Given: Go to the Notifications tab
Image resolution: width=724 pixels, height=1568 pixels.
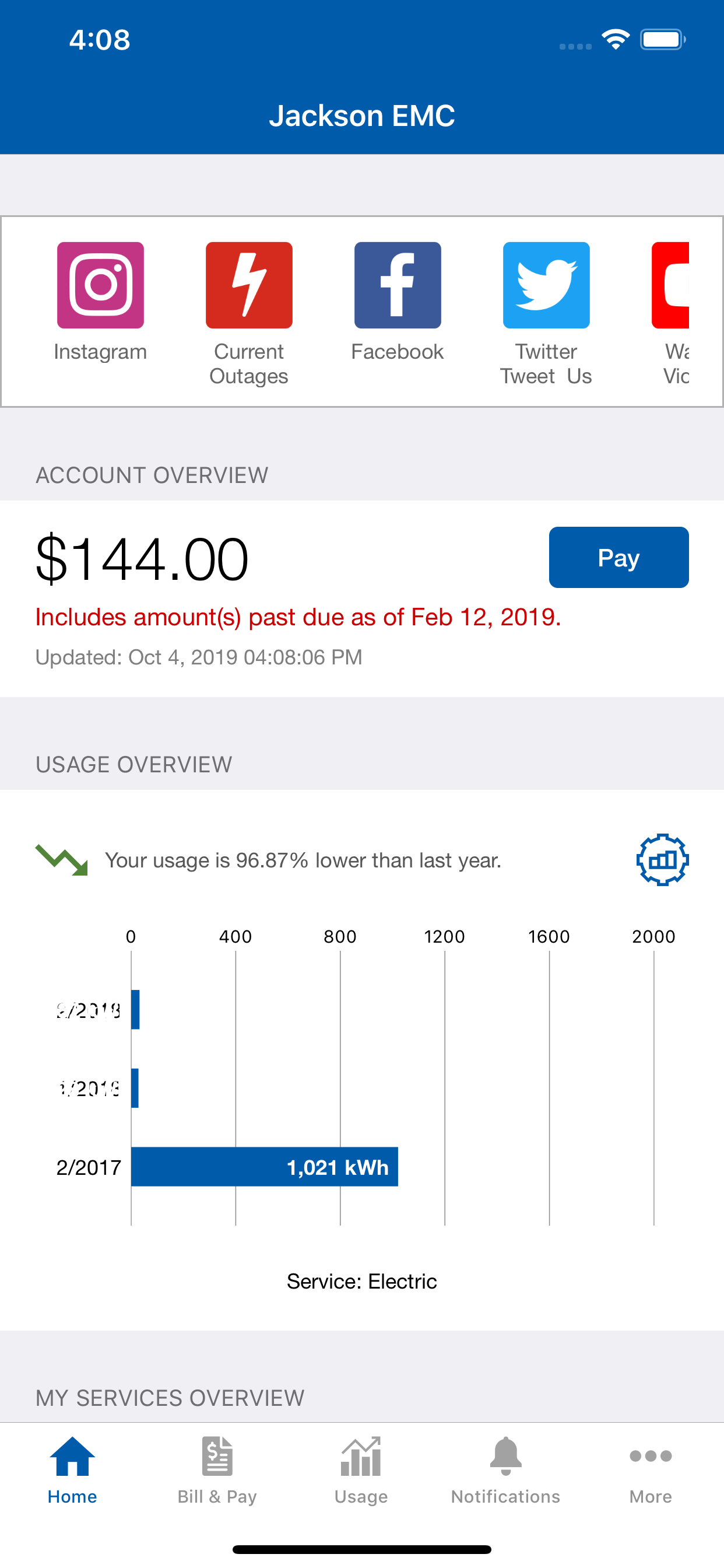Looking at the screenshot, I should pyautogui.click(x=505, y=1468).
